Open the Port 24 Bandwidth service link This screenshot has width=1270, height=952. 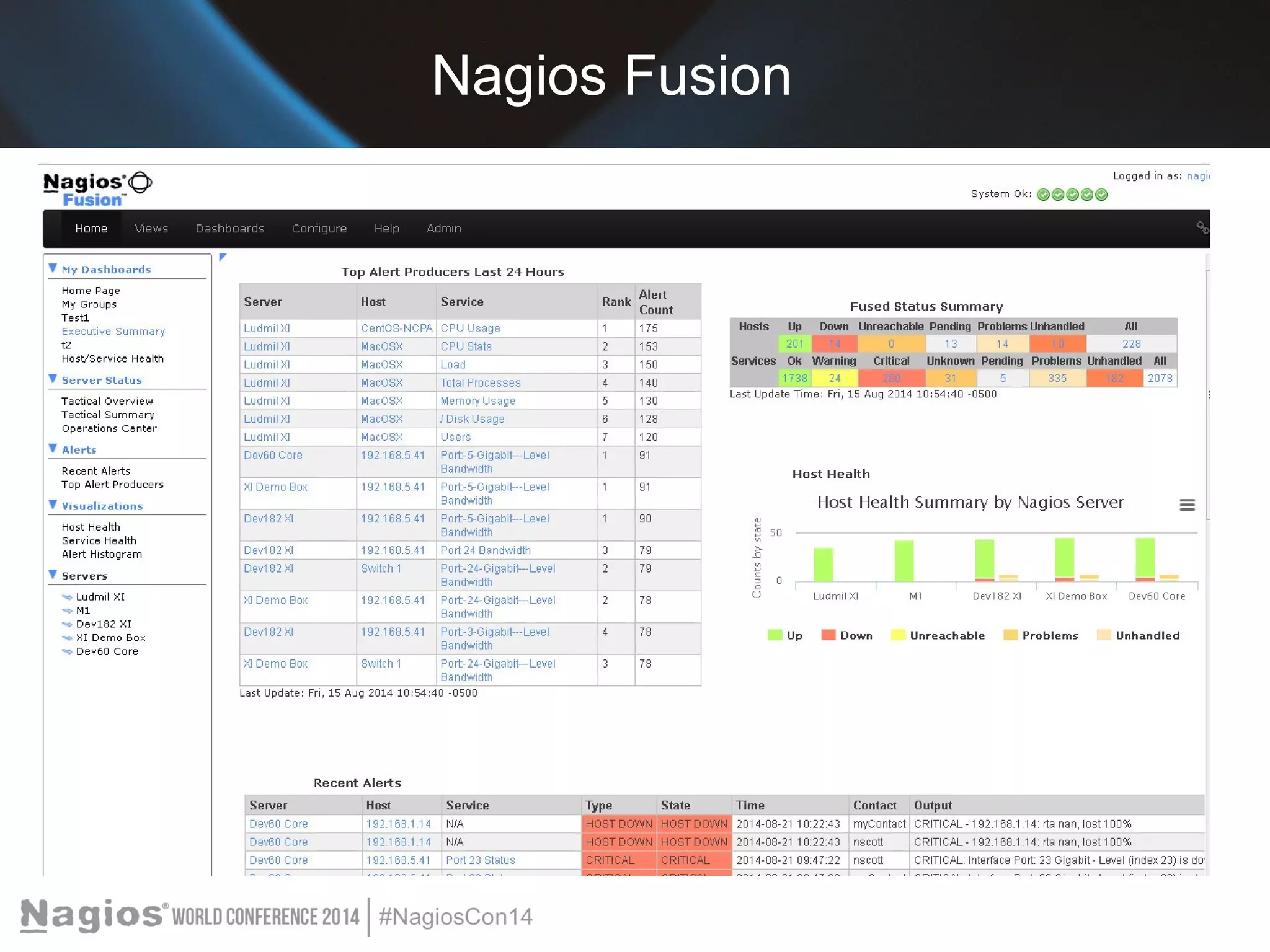pos(486,550)
